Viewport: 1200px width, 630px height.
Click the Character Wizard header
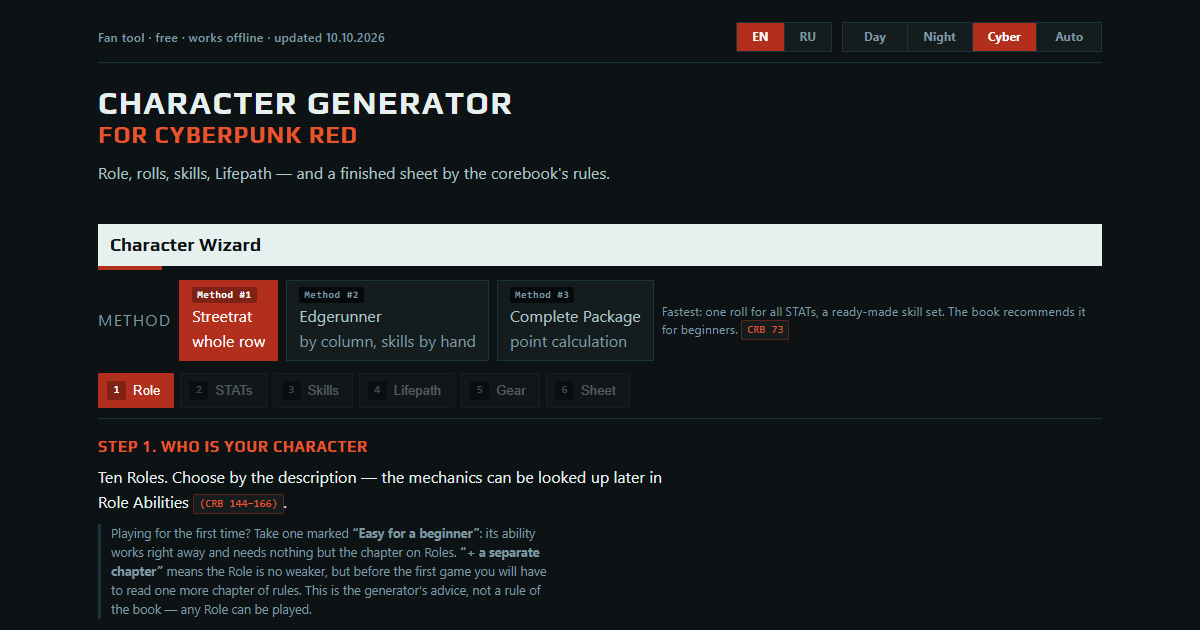click(x=600, y=245)
